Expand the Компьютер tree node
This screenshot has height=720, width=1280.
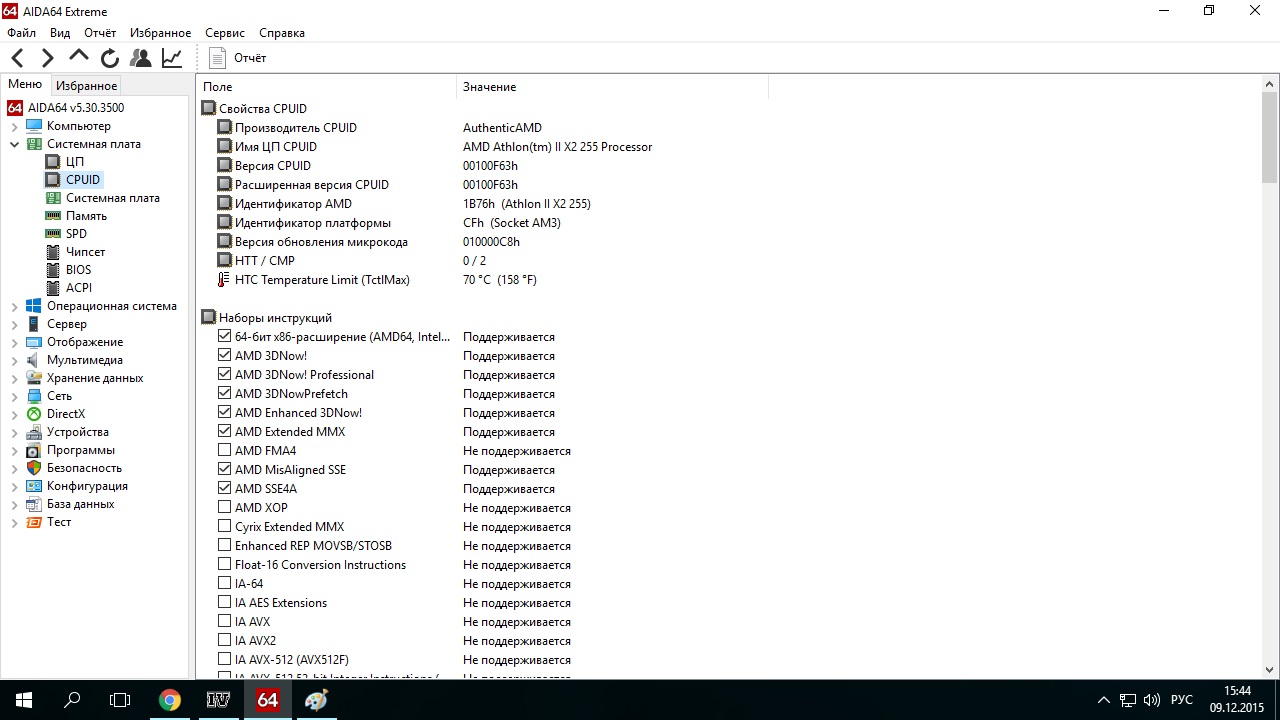(14, 127)
